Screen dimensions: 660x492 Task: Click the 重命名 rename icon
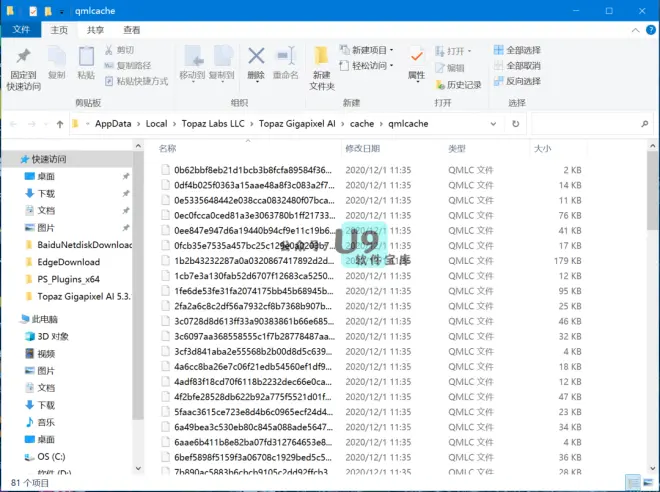point(285,63)
